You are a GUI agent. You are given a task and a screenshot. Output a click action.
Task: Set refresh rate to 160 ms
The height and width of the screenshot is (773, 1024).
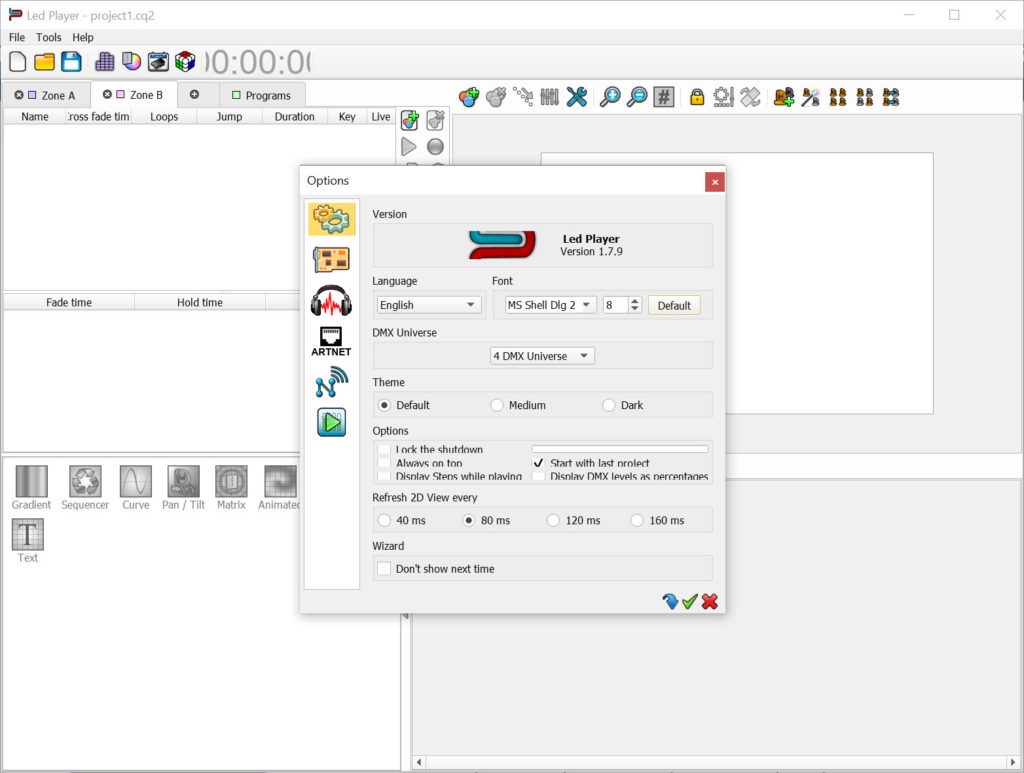(637, 520)
